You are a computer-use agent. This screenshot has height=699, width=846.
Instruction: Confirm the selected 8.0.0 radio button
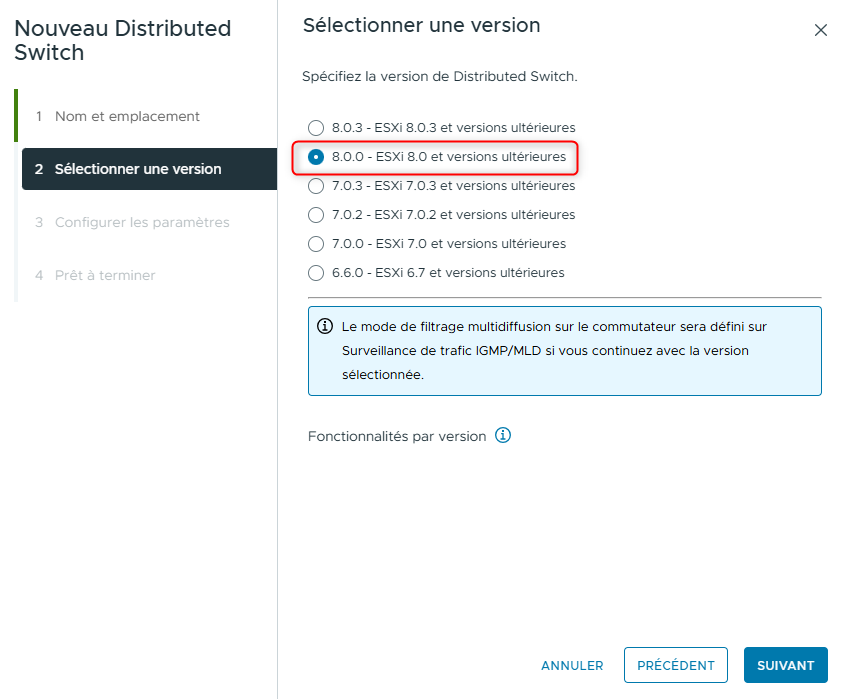coord(316,157)
